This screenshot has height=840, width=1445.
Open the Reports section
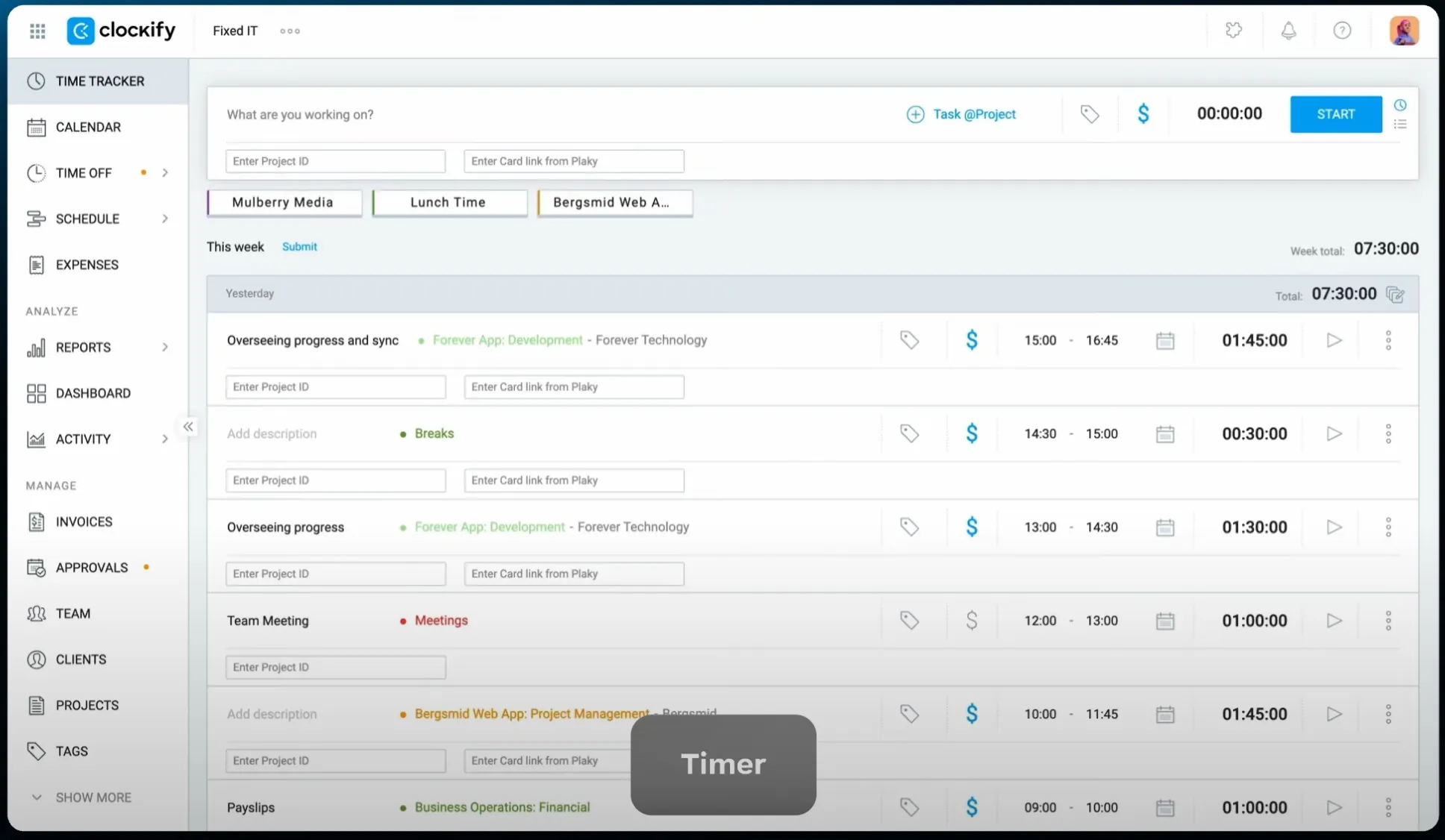[x=82, y=347]
